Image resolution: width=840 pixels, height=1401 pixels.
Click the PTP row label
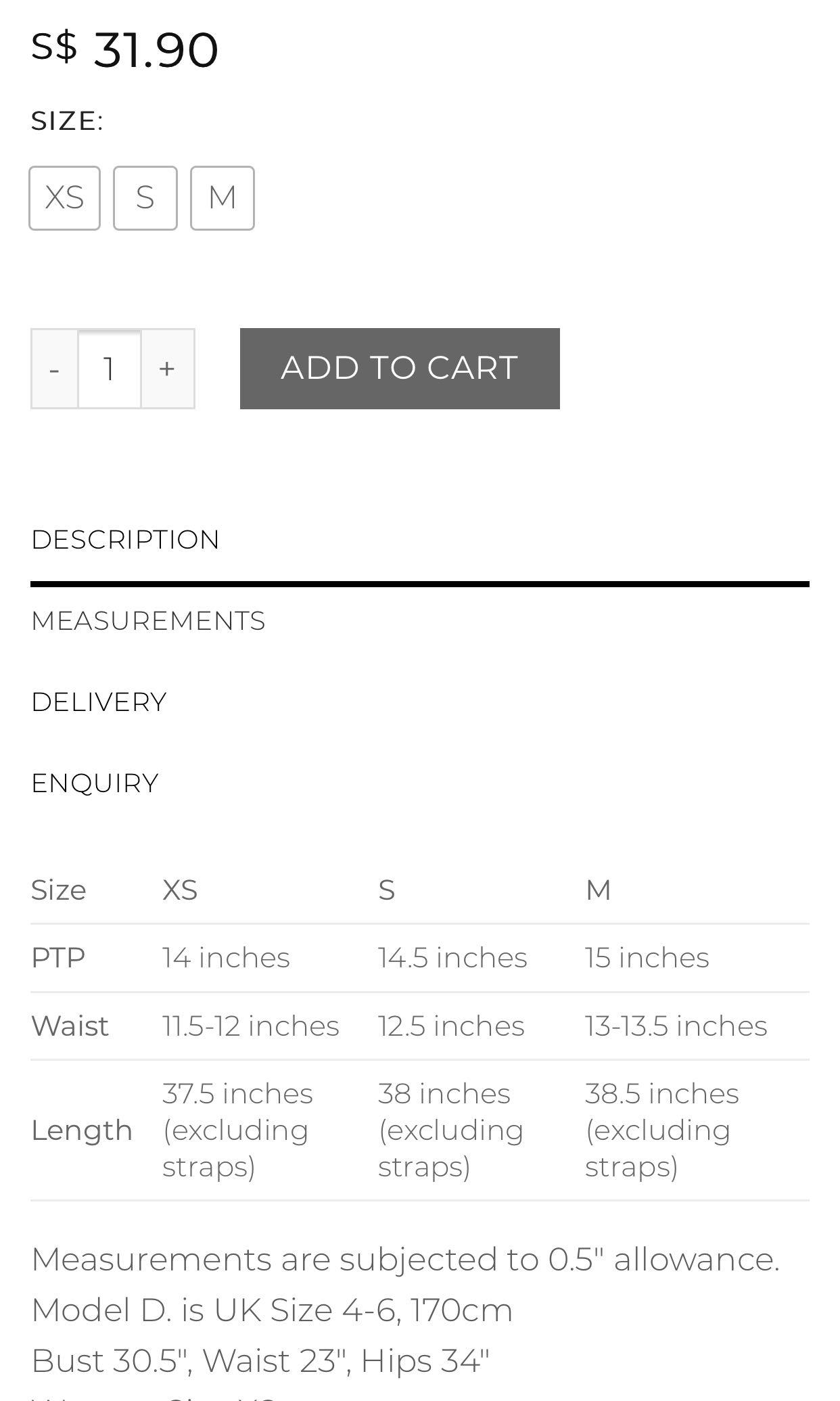point(58,958)
